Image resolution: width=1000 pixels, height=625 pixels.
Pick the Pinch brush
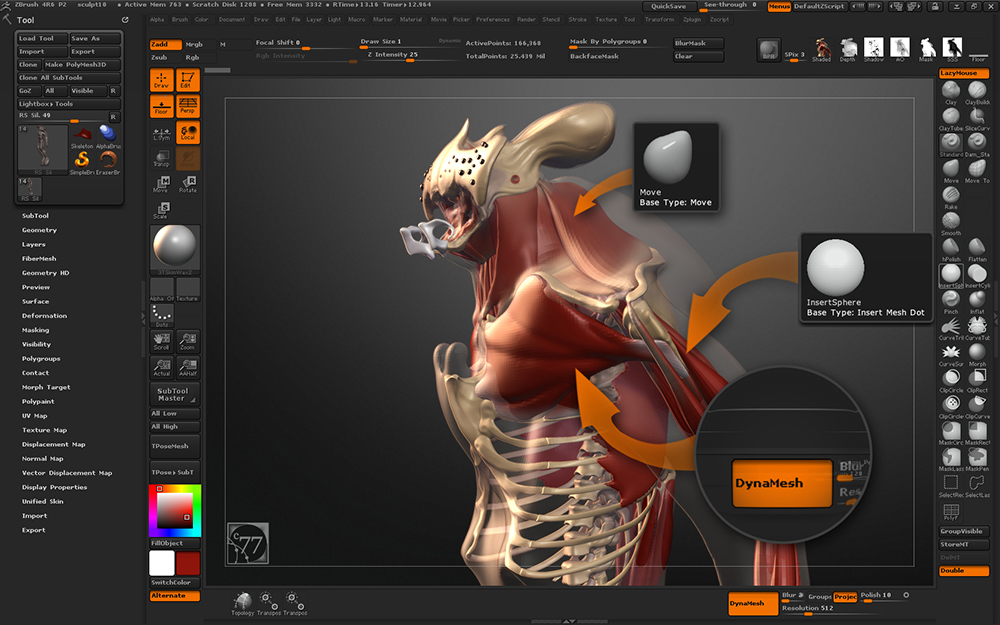click(x=951, y=302)
